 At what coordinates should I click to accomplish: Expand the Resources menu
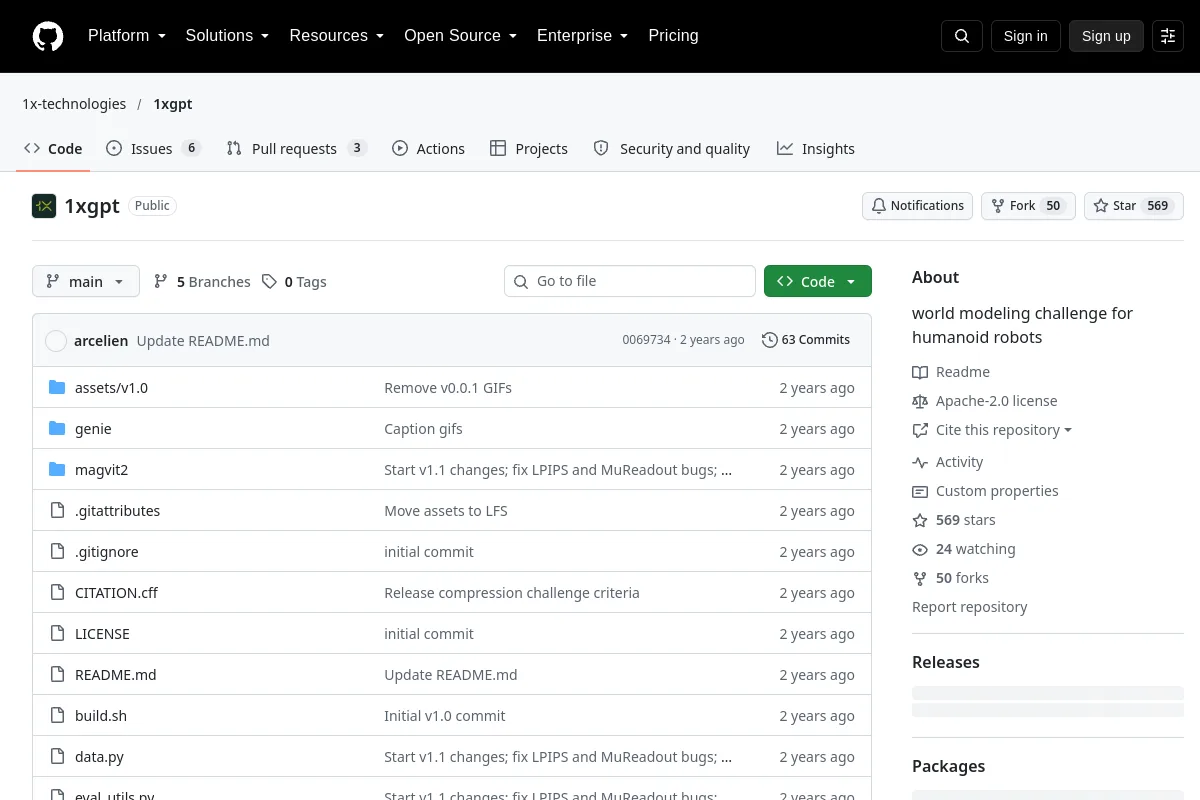337,36
